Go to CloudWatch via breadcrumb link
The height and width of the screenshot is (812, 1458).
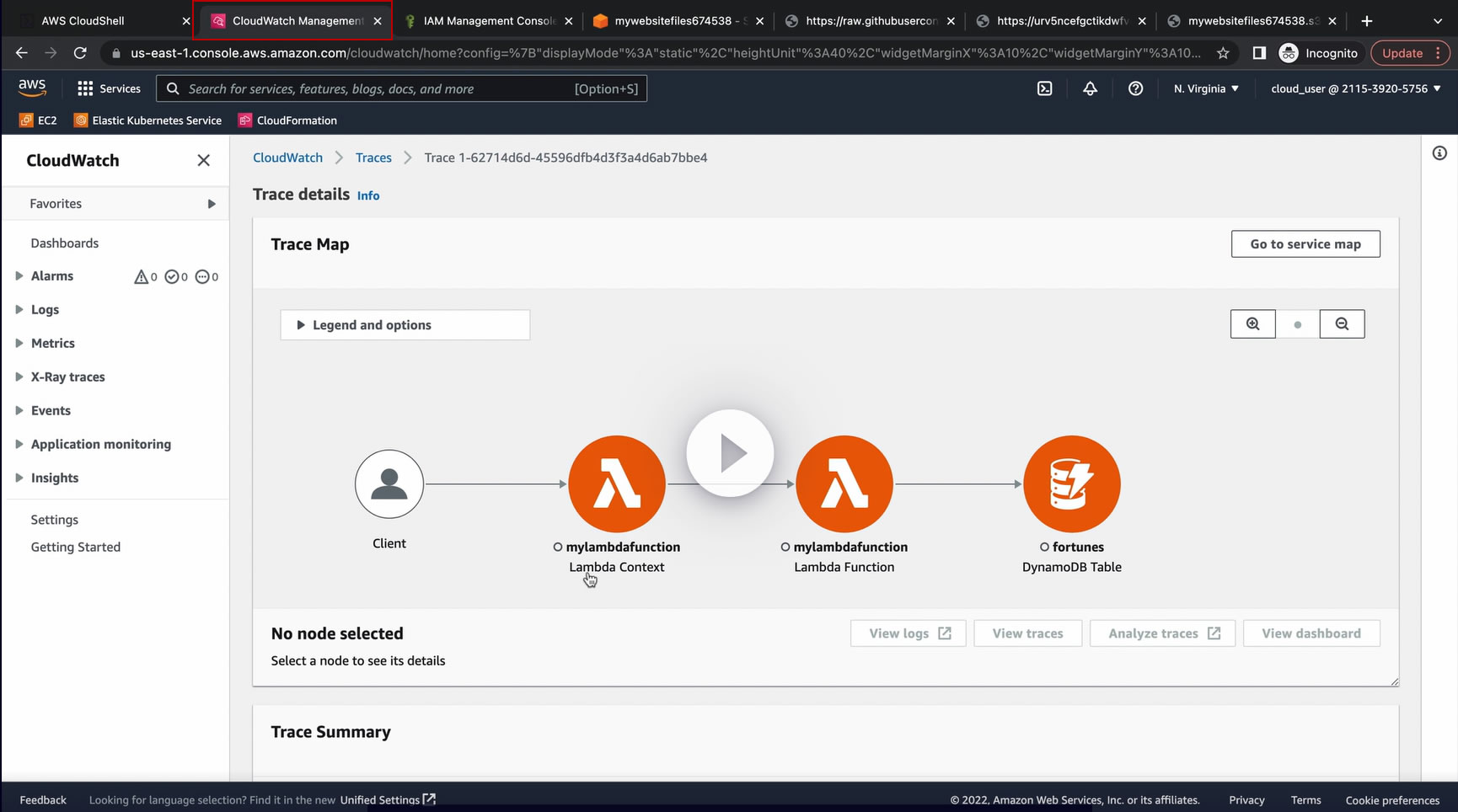tap(287, 158)
